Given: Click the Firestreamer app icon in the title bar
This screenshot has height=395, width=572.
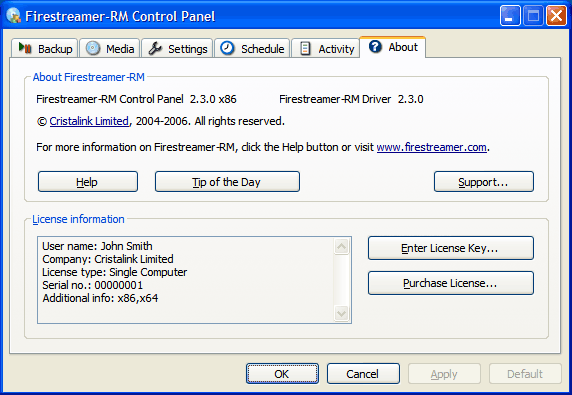Looking at the screenshot, I should point(13,16).
